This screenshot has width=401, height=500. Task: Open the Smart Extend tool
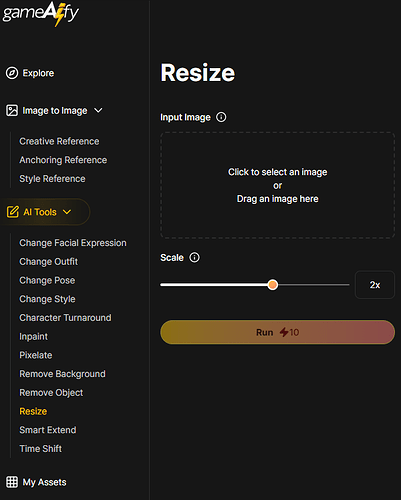coord(48,430)
